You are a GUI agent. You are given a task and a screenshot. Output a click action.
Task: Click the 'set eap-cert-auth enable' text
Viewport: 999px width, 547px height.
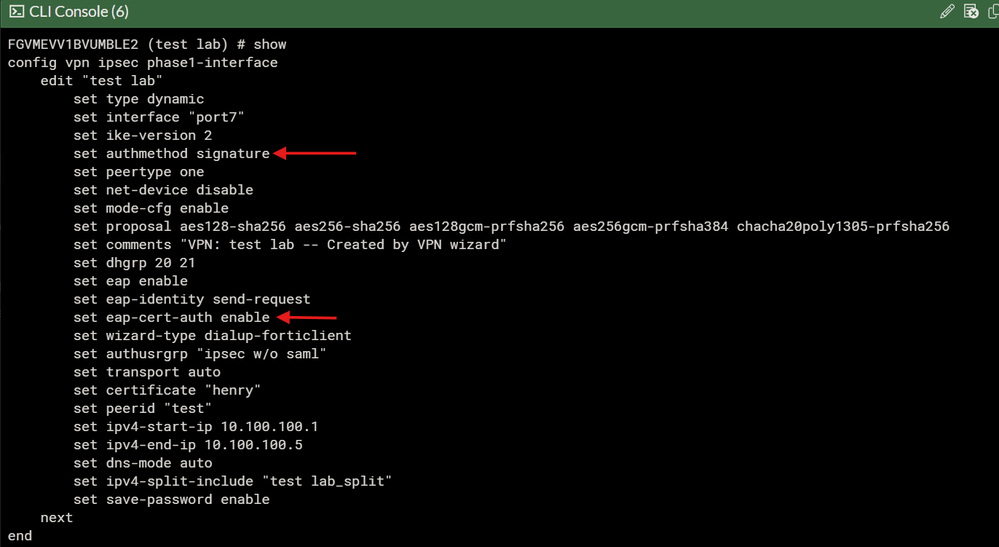[171, 317]
